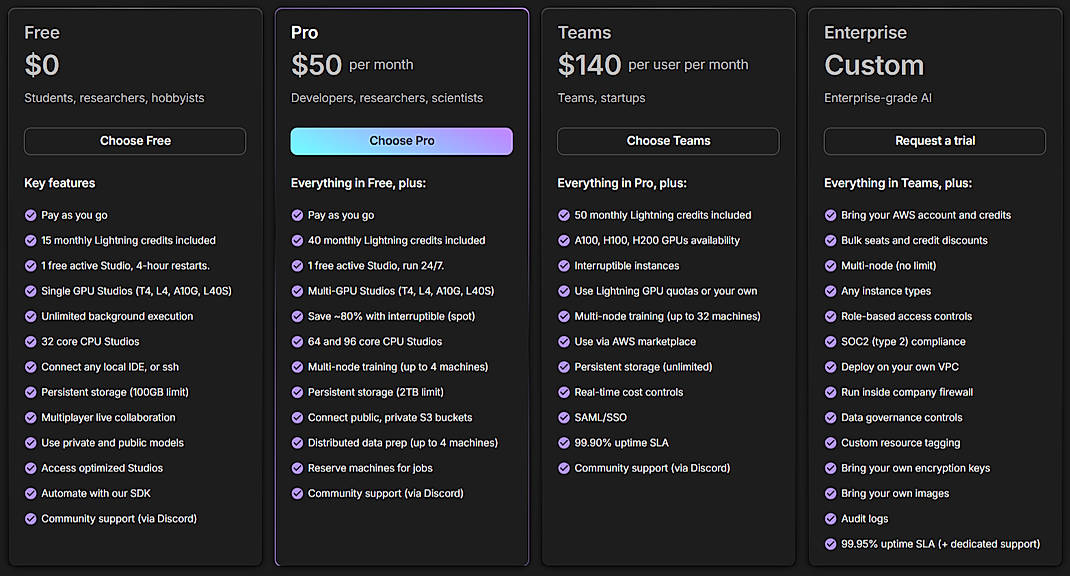
Task: Click the checkmark beside Audit logs
Action: pos(831,518)
